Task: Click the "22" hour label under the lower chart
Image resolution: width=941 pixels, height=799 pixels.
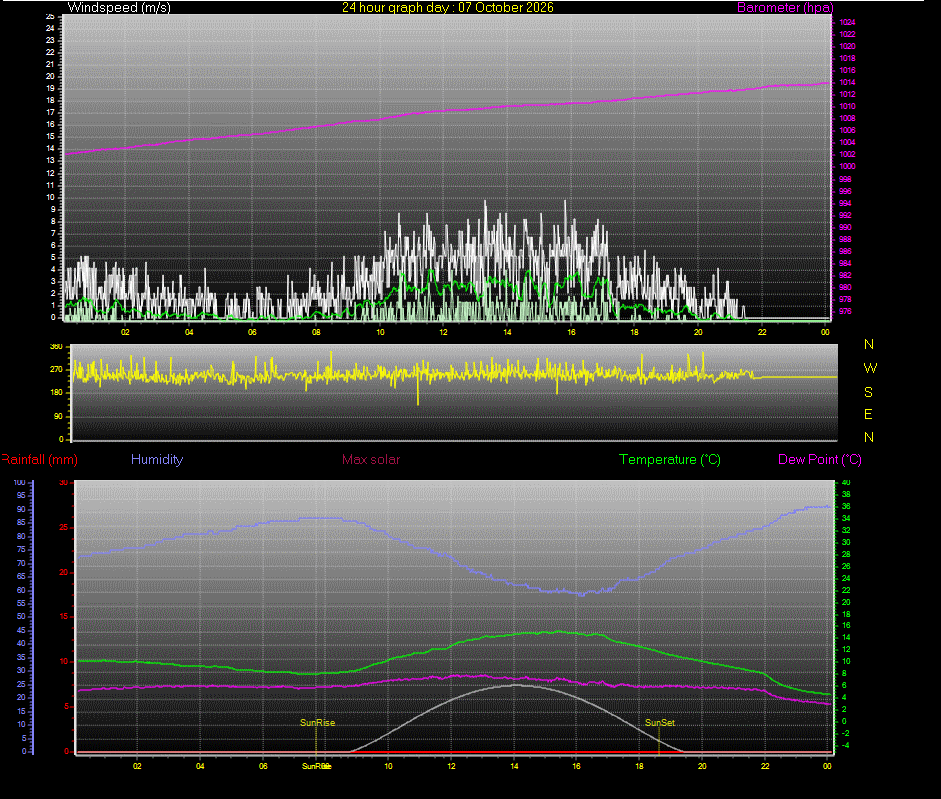Action: click(765, 766)
